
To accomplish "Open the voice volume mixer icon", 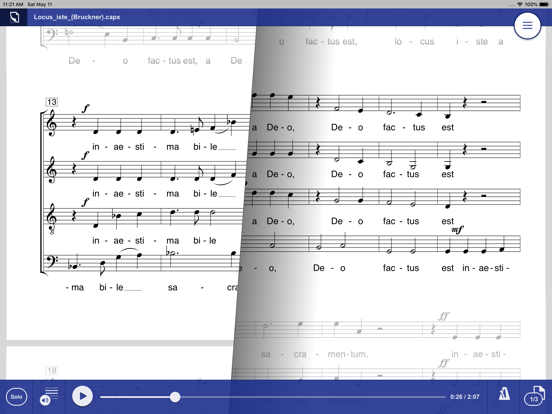I will tap(49, 396).
